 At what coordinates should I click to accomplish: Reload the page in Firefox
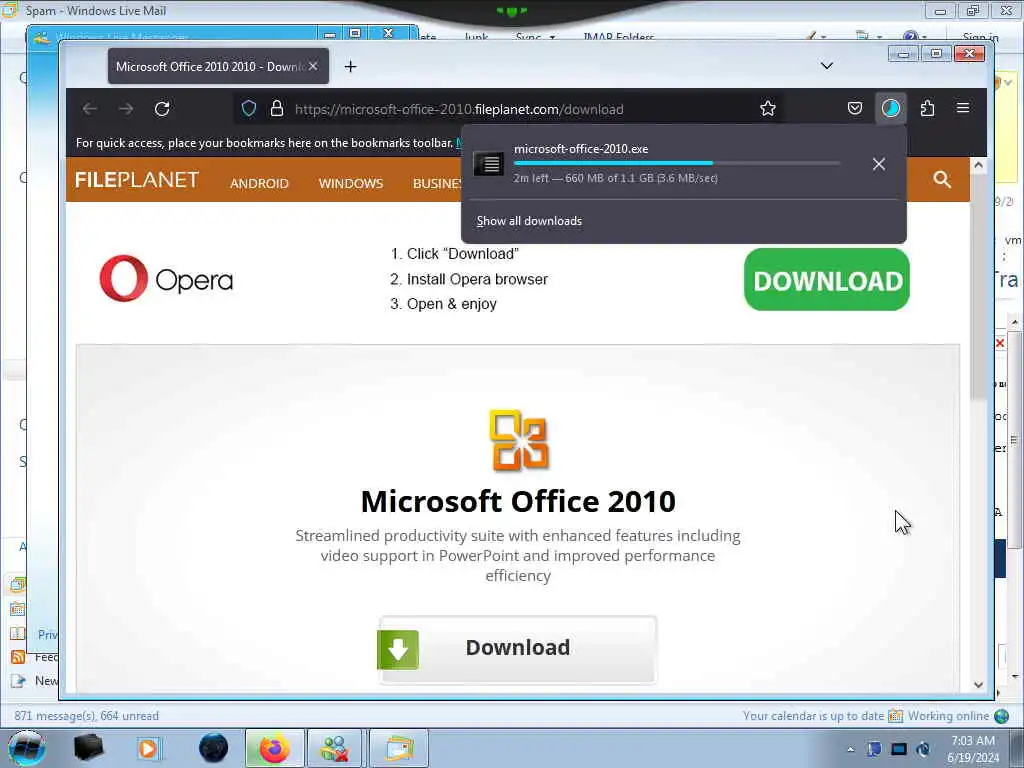[162, 108]
